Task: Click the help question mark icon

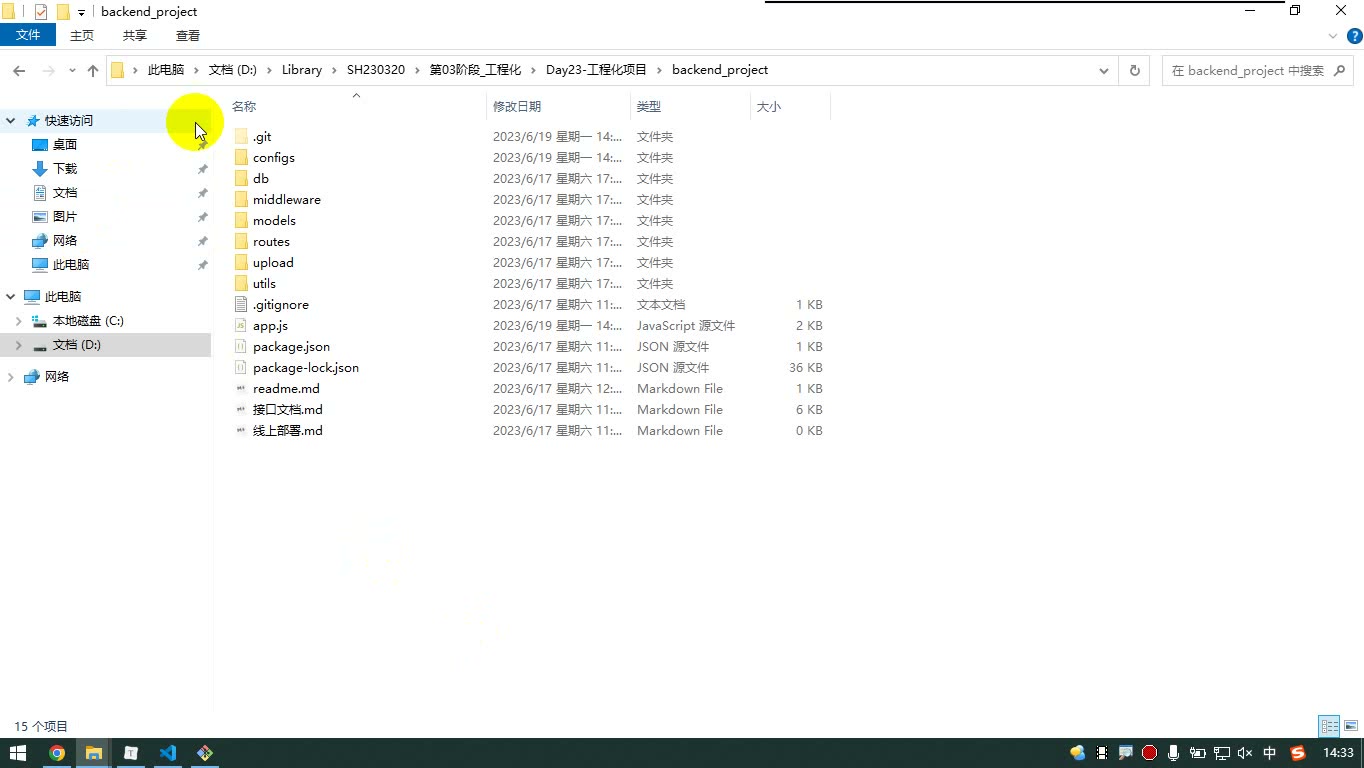Action: pos(1355,36)
